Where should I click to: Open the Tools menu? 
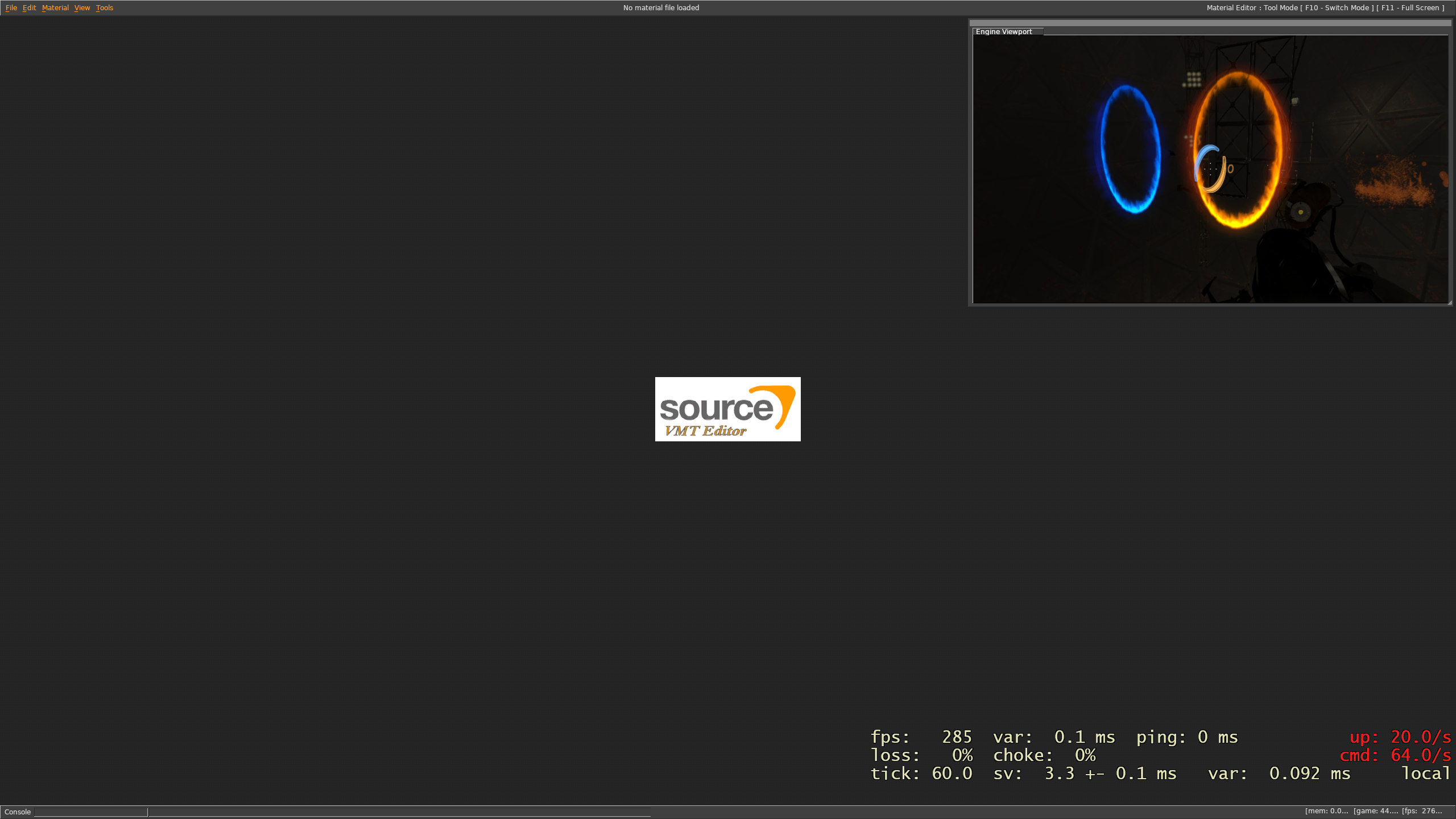104,7
